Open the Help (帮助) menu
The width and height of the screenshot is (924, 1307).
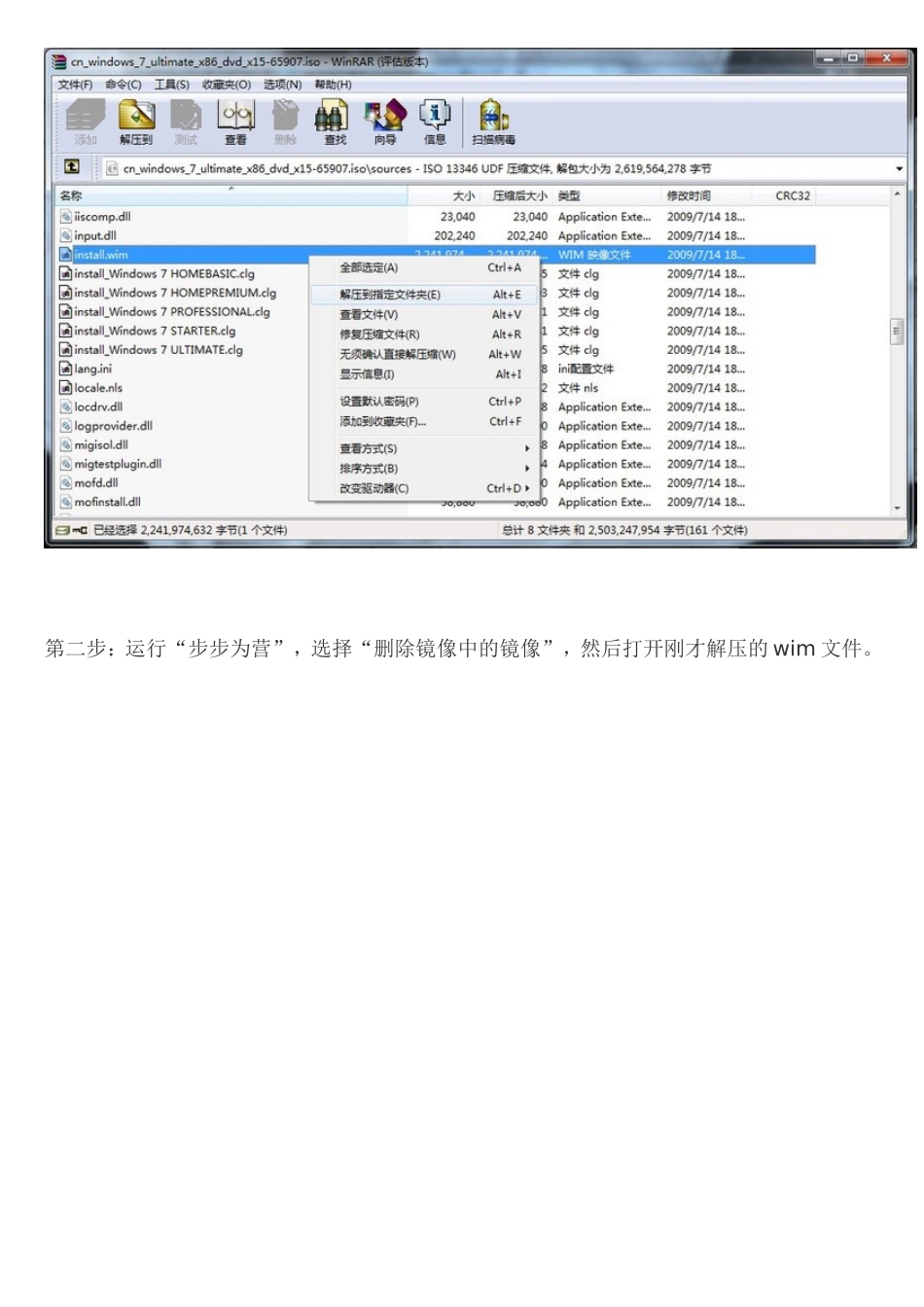(333, 85)
